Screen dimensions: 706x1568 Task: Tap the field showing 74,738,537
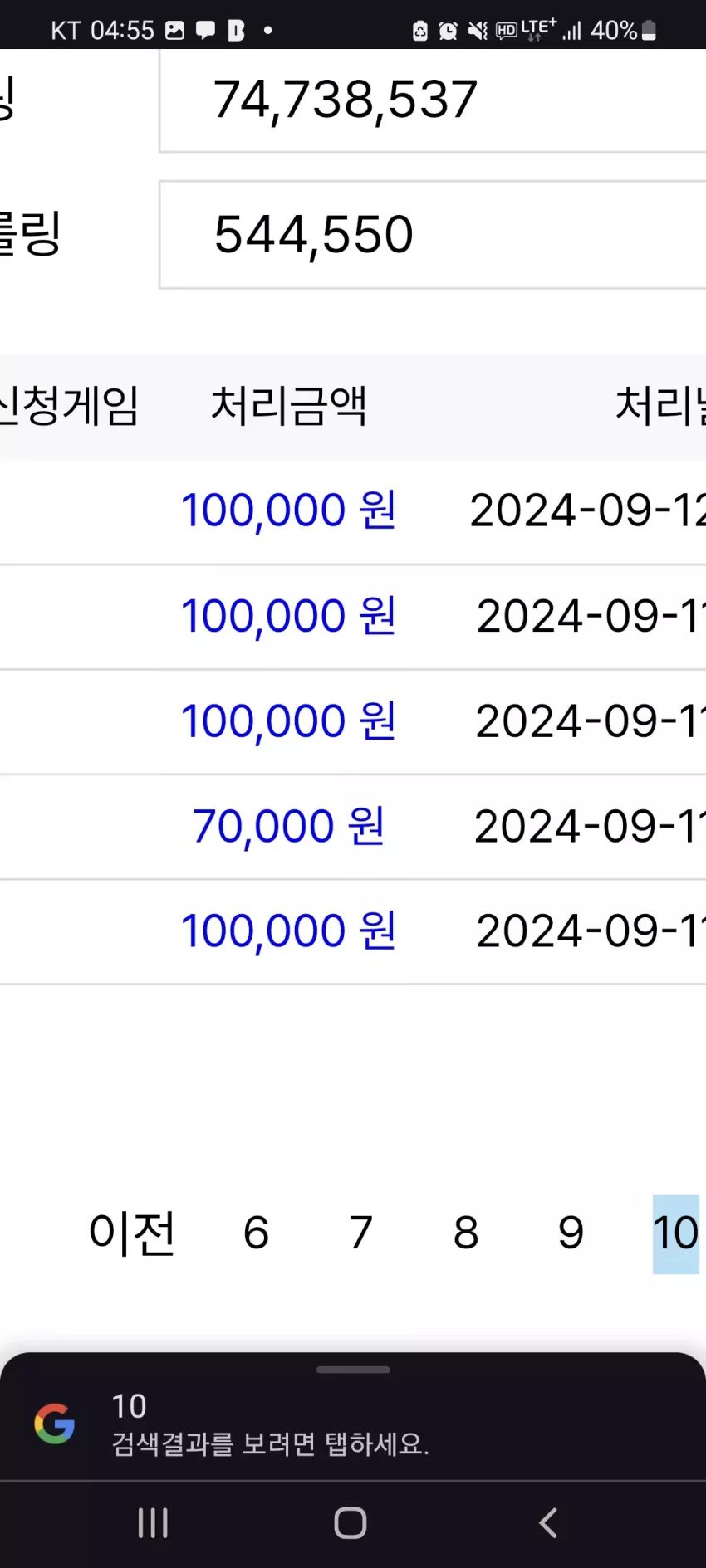coord(433,100)
